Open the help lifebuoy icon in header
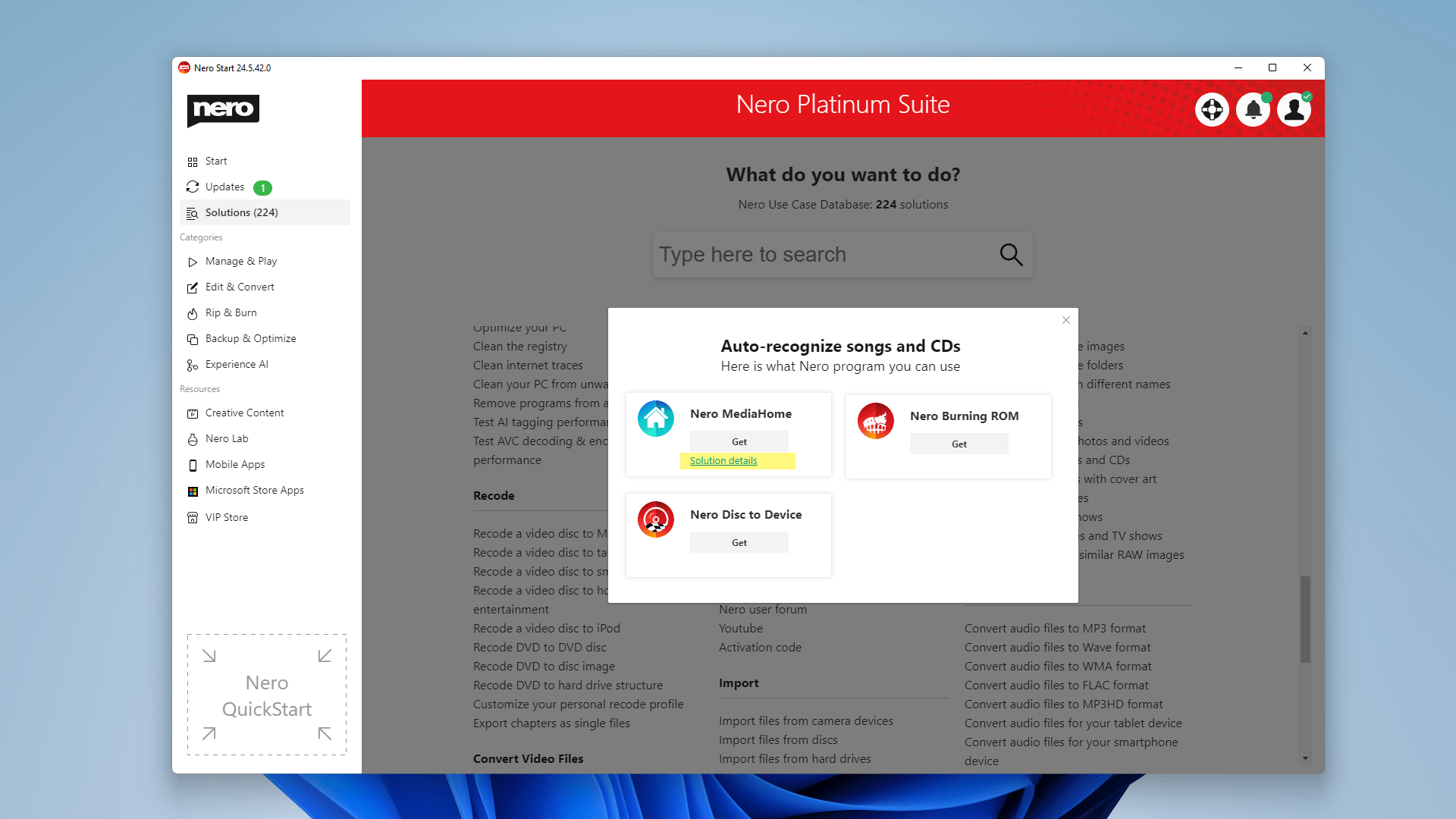This screenshot has width=1456, height=819. pos(1212,110)
